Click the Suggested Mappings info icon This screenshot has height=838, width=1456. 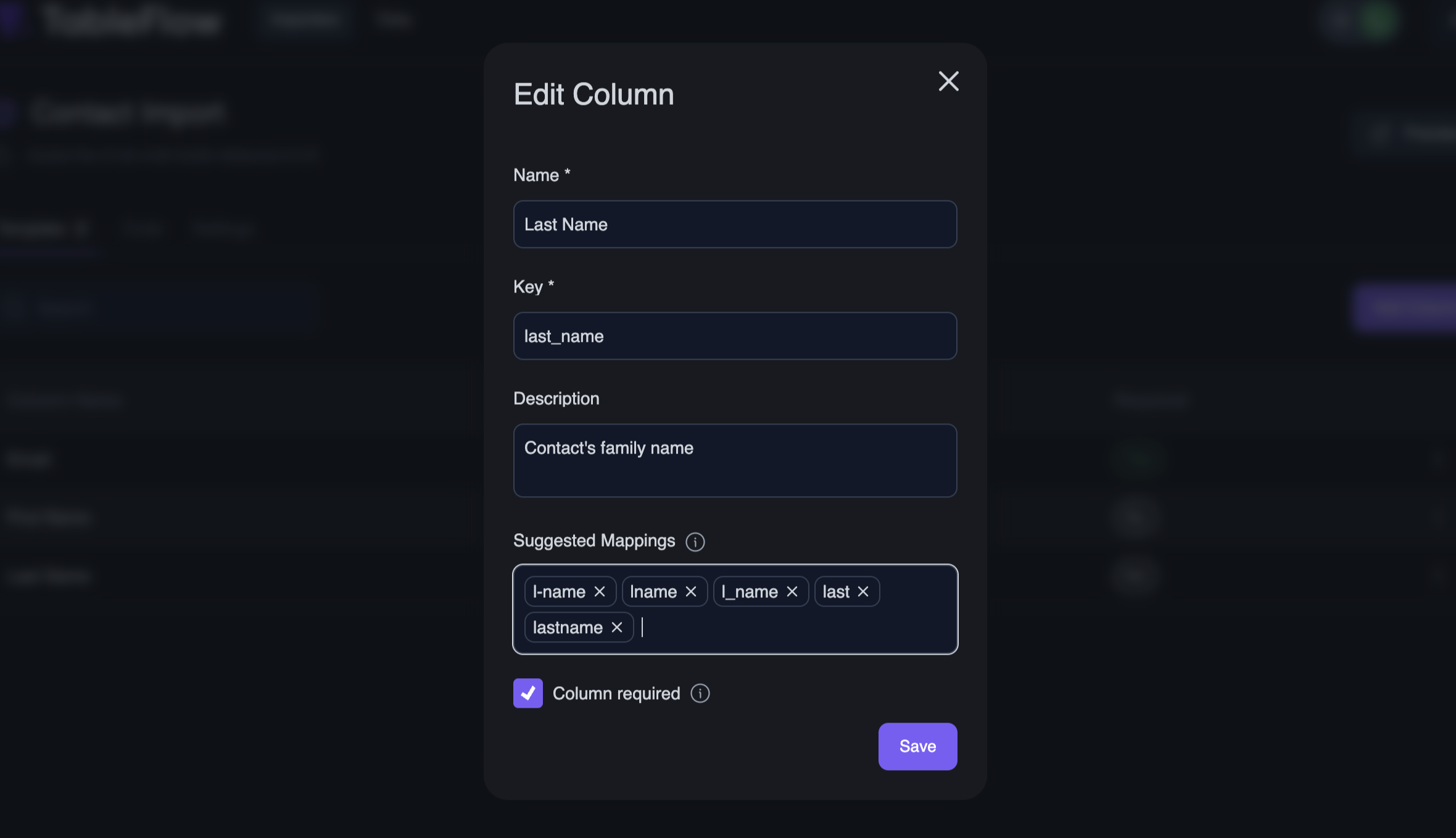click(x=695, y=542)
